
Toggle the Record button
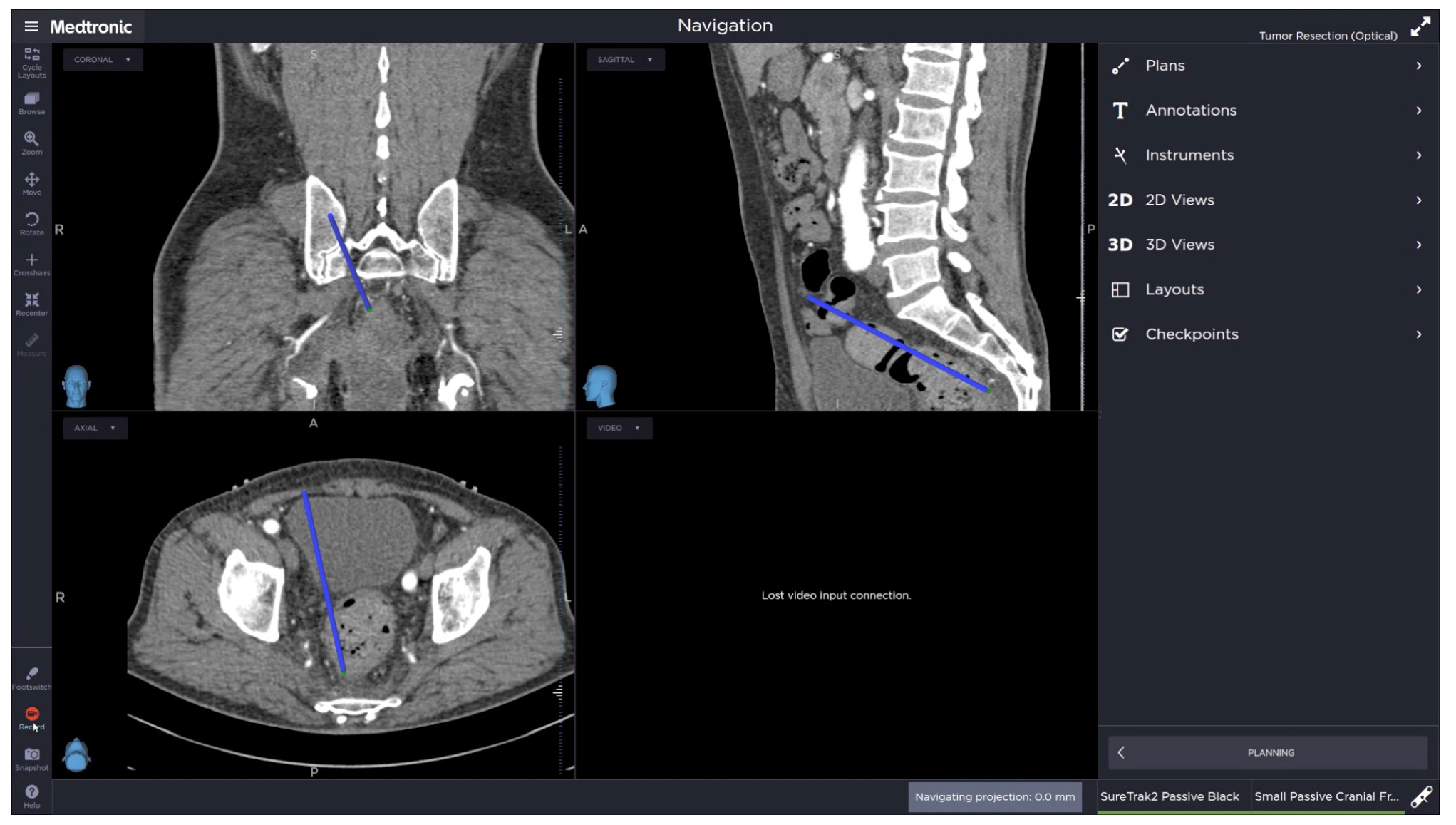tap(31, 717)
